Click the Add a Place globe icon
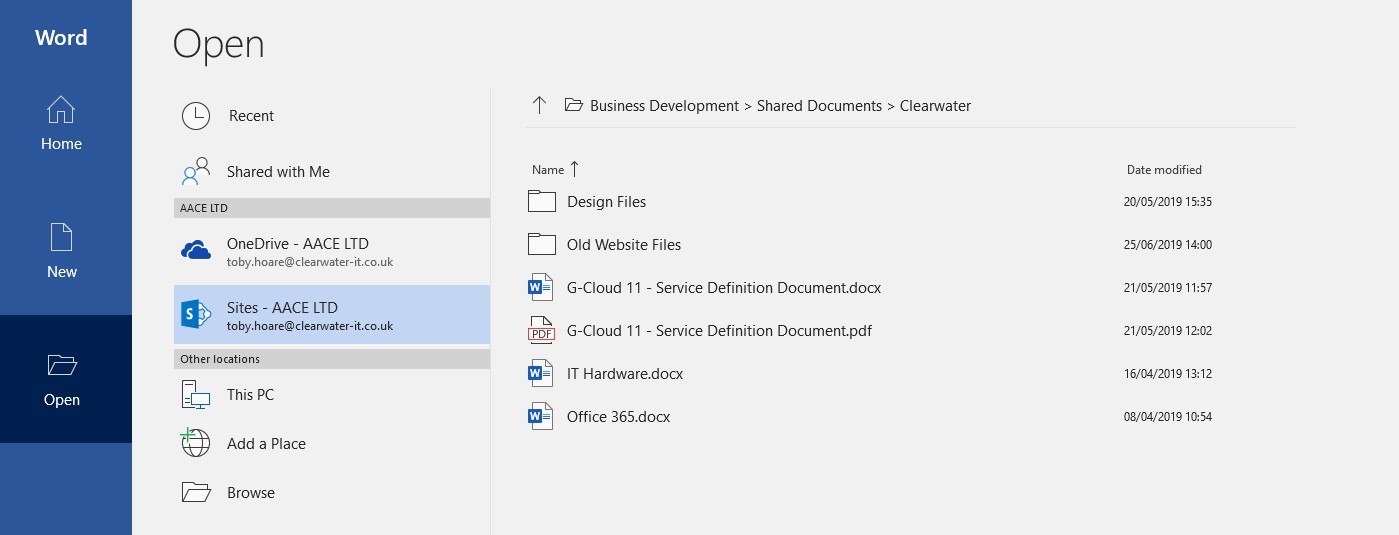 pos(196,443)
